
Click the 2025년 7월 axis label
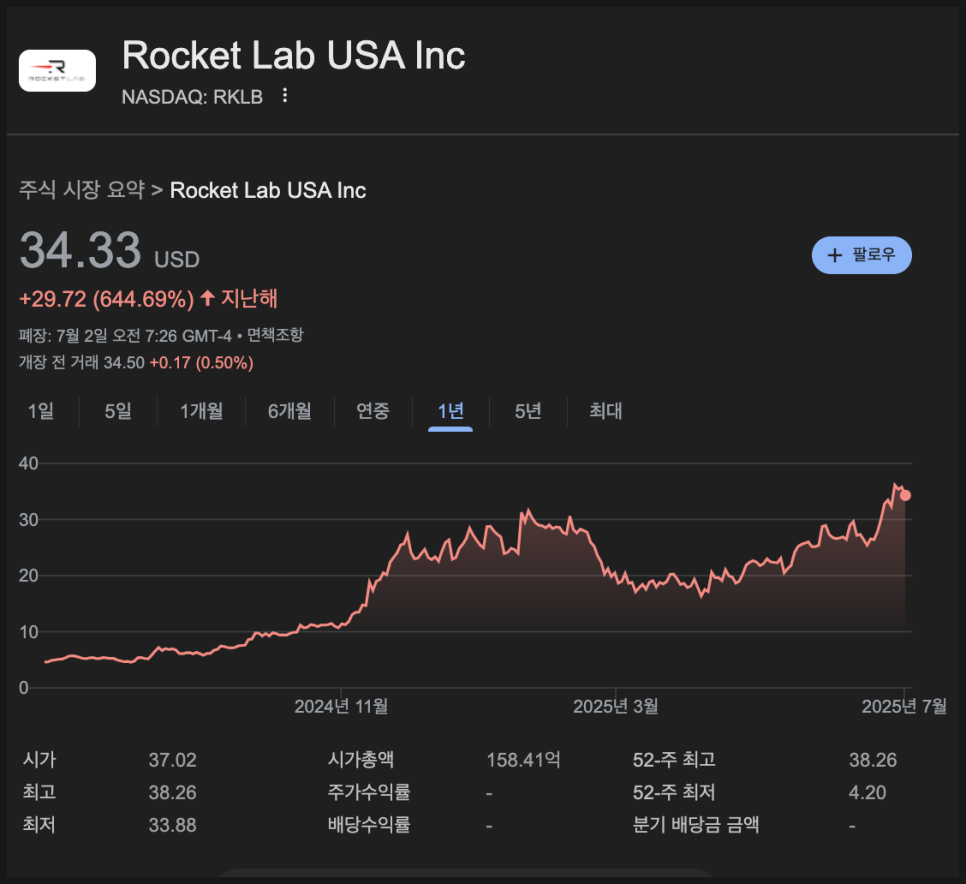tap(904, 706)
